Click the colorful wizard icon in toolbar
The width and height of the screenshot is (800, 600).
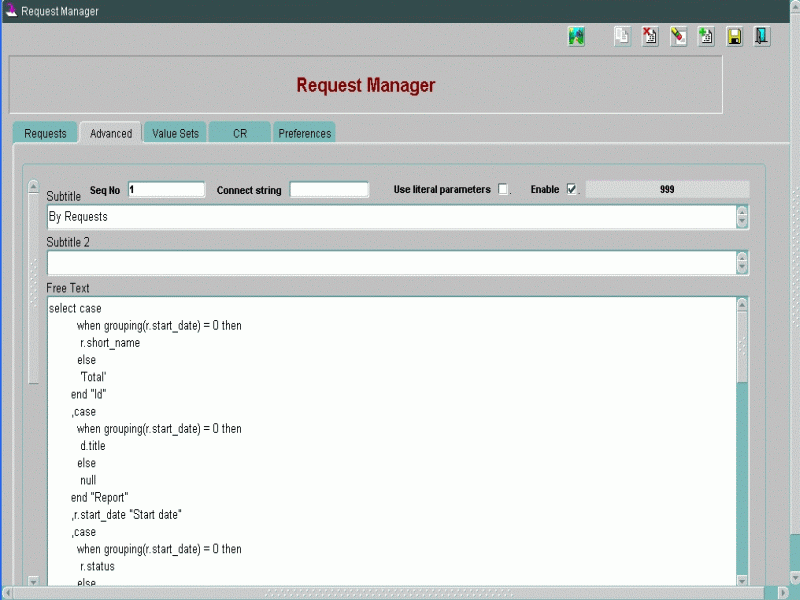[x=576, y=37]
